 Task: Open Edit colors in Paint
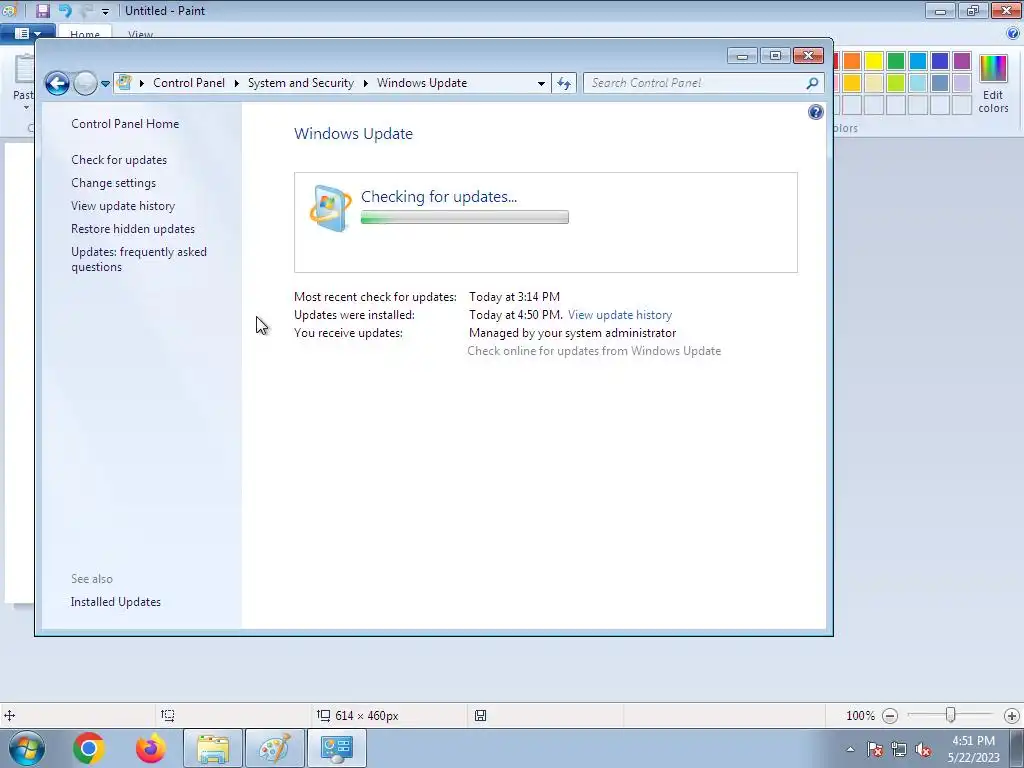pos(993,84)
